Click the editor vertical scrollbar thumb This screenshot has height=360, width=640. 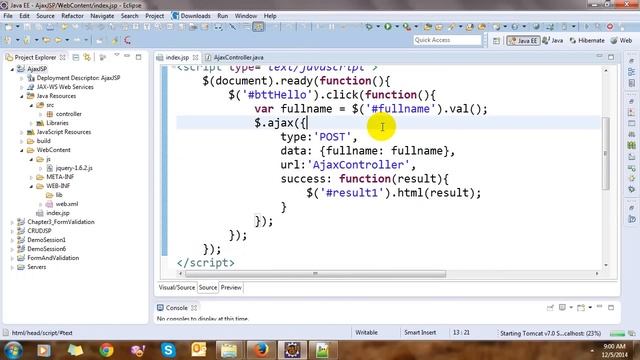[x=606, y=153]
